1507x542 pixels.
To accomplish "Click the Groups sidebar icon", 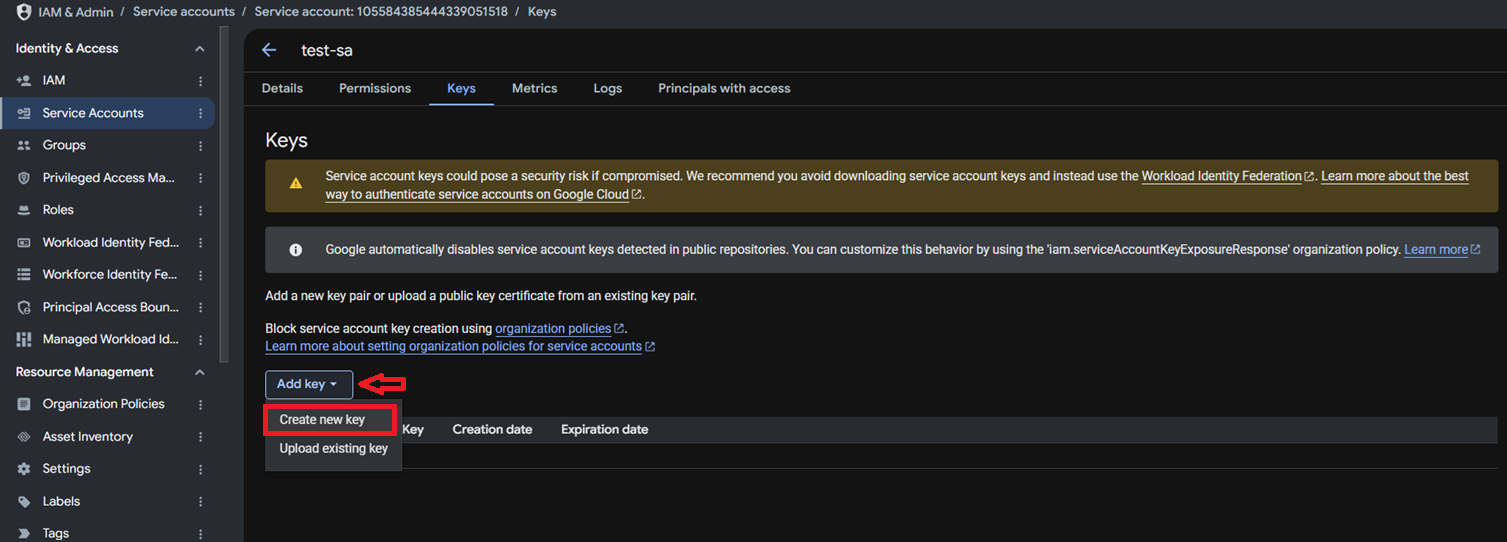I will [24, 145].
